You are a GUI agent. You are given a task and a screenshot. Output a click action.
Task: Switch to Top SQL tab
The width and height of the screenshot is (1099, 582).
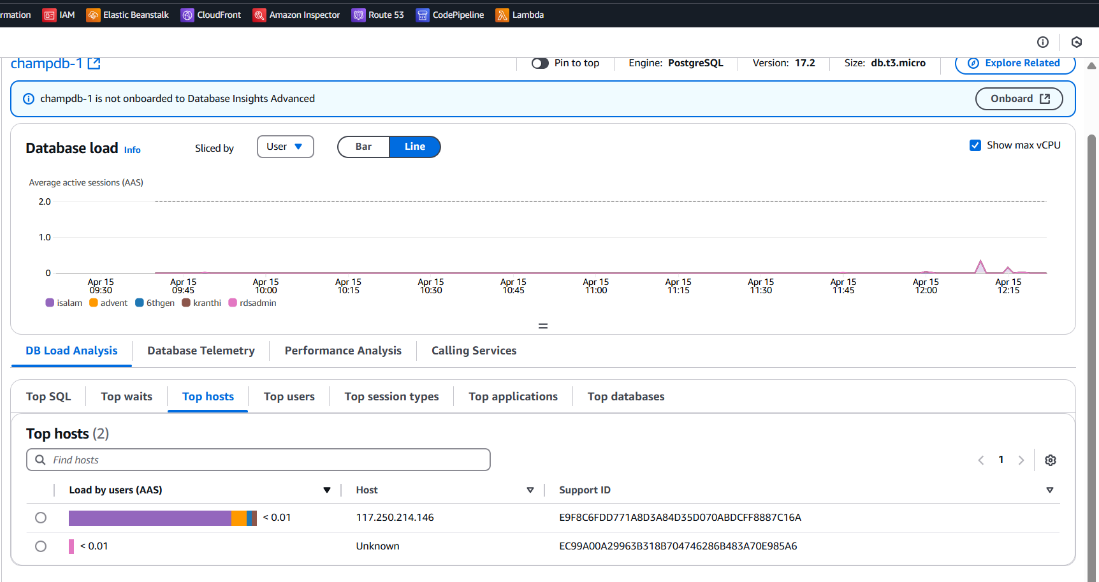click(48, 396)
